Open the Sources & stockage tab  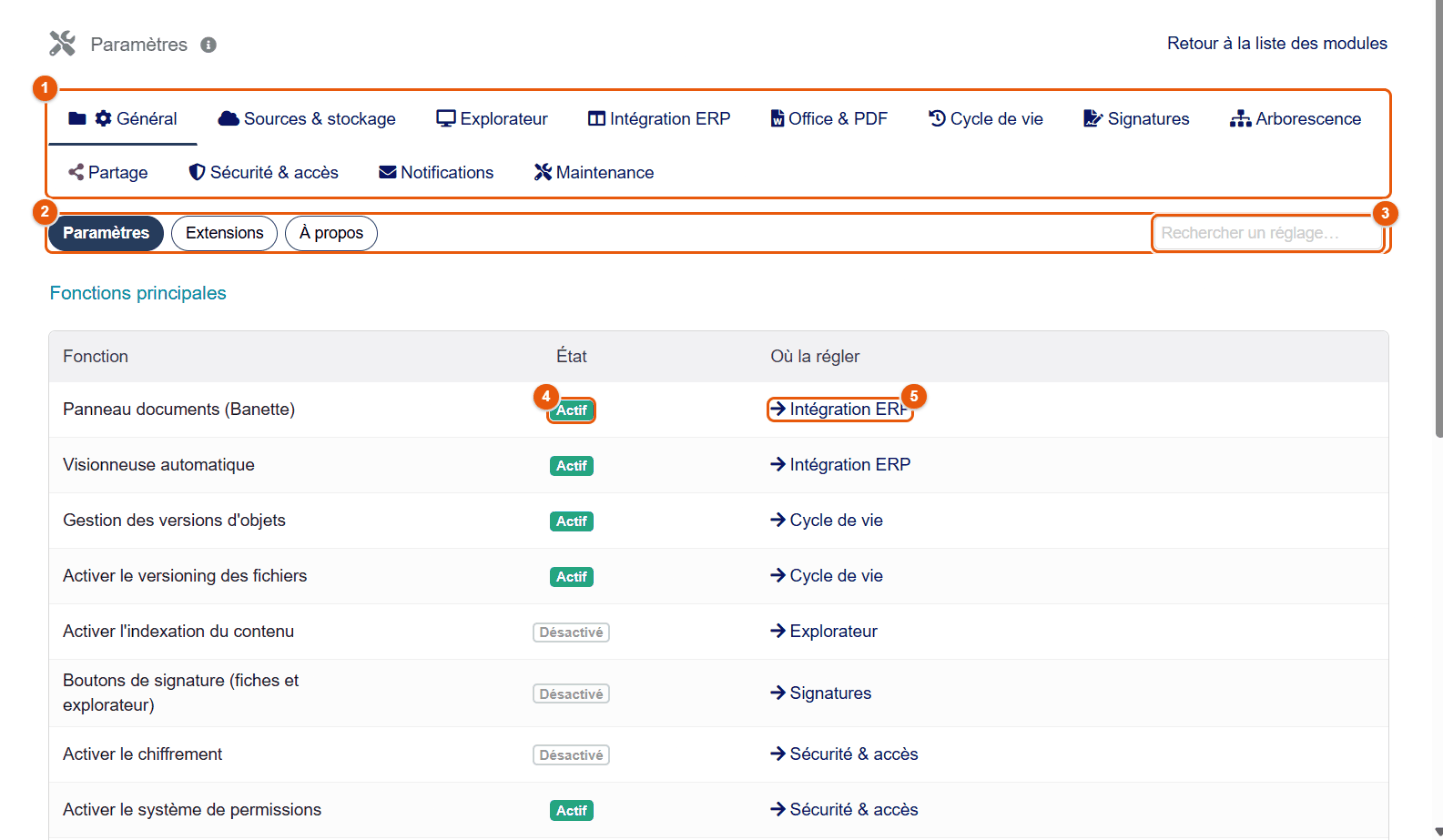[306, 119]
